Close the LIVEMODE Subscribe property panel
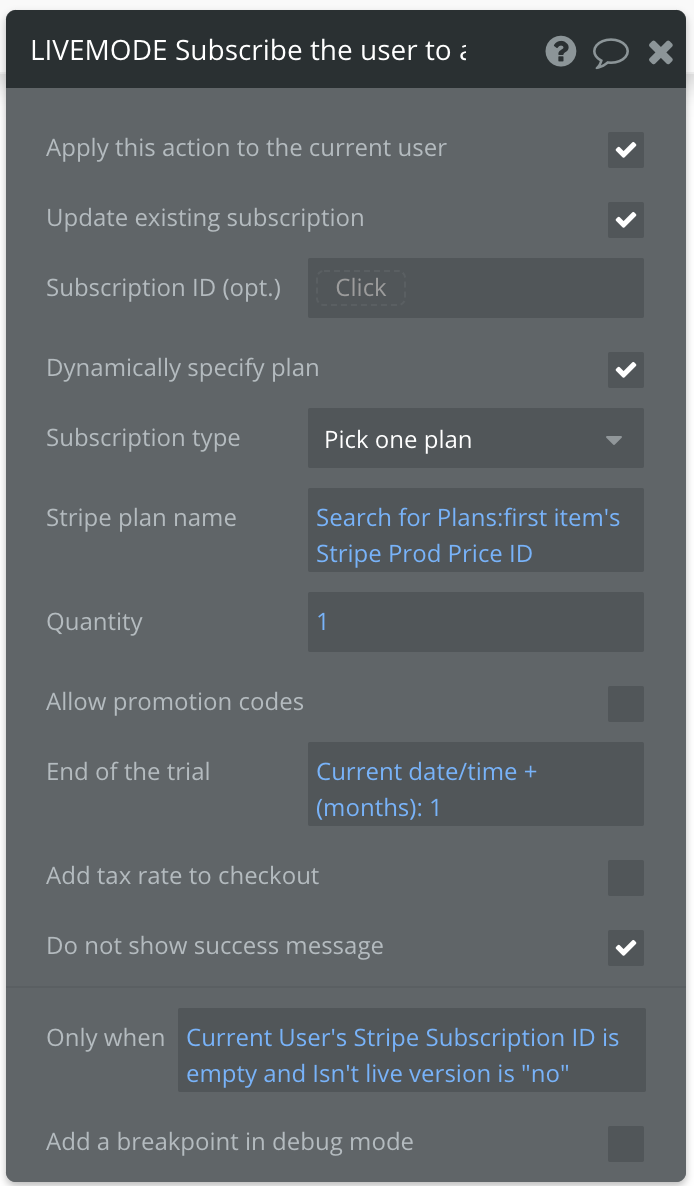The width and height of the screenshot is (694, 1186). (x=661, y=51)
